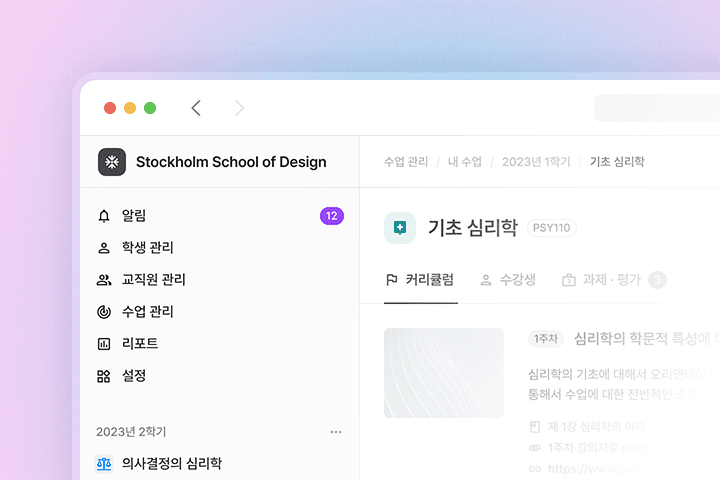Image resolution: width=720 pixels, height=480 pixels.
Task: Click the person icon for 학생 관리
Action: 104,248
